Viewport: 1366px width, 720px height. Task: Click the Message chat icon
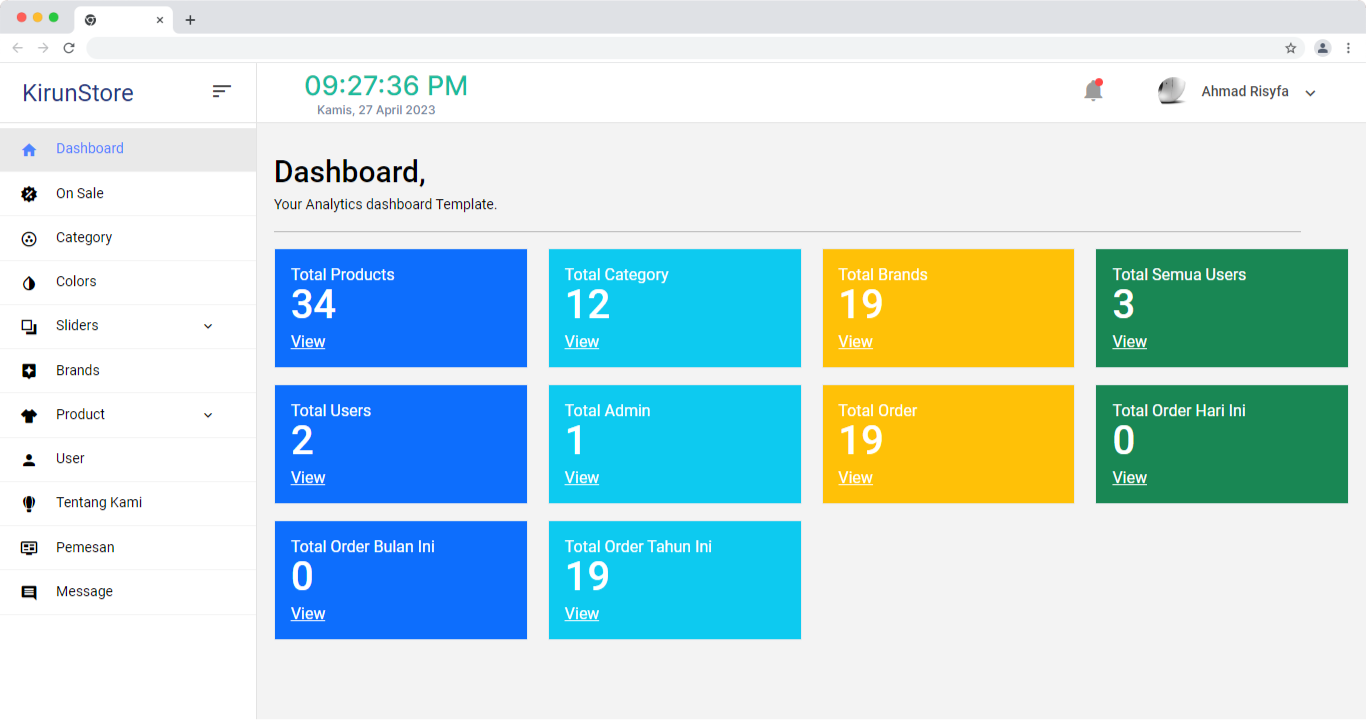click(29, 592)
